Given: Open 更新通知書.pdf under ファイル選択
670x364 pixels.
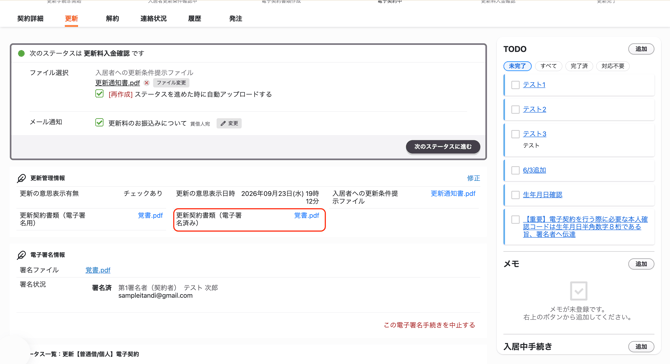Looking at the screenshot, I should (118, 83).
